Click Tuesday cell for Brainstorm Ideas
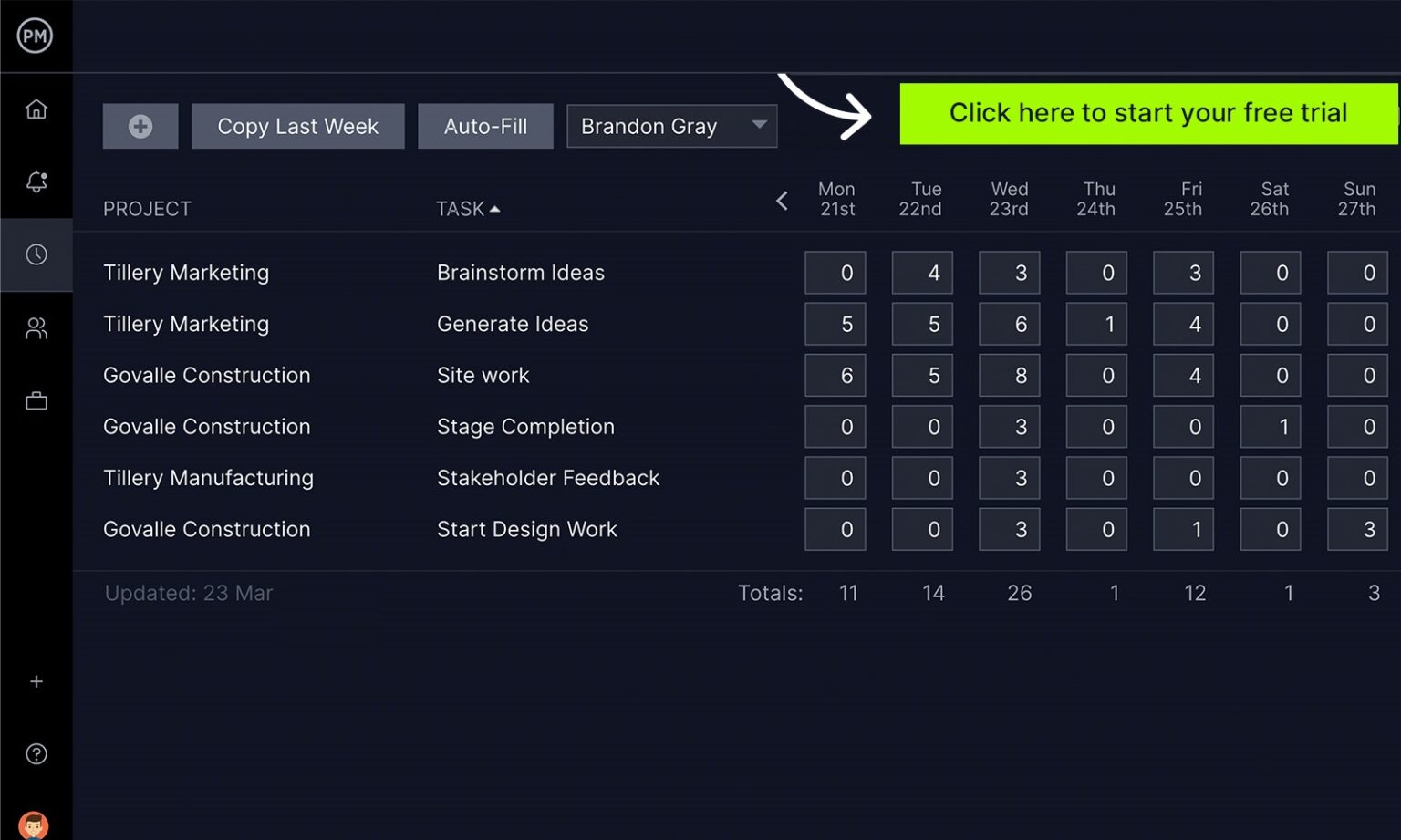The height and width of the screenshot is (840, 1401). (x=921, y=272)
